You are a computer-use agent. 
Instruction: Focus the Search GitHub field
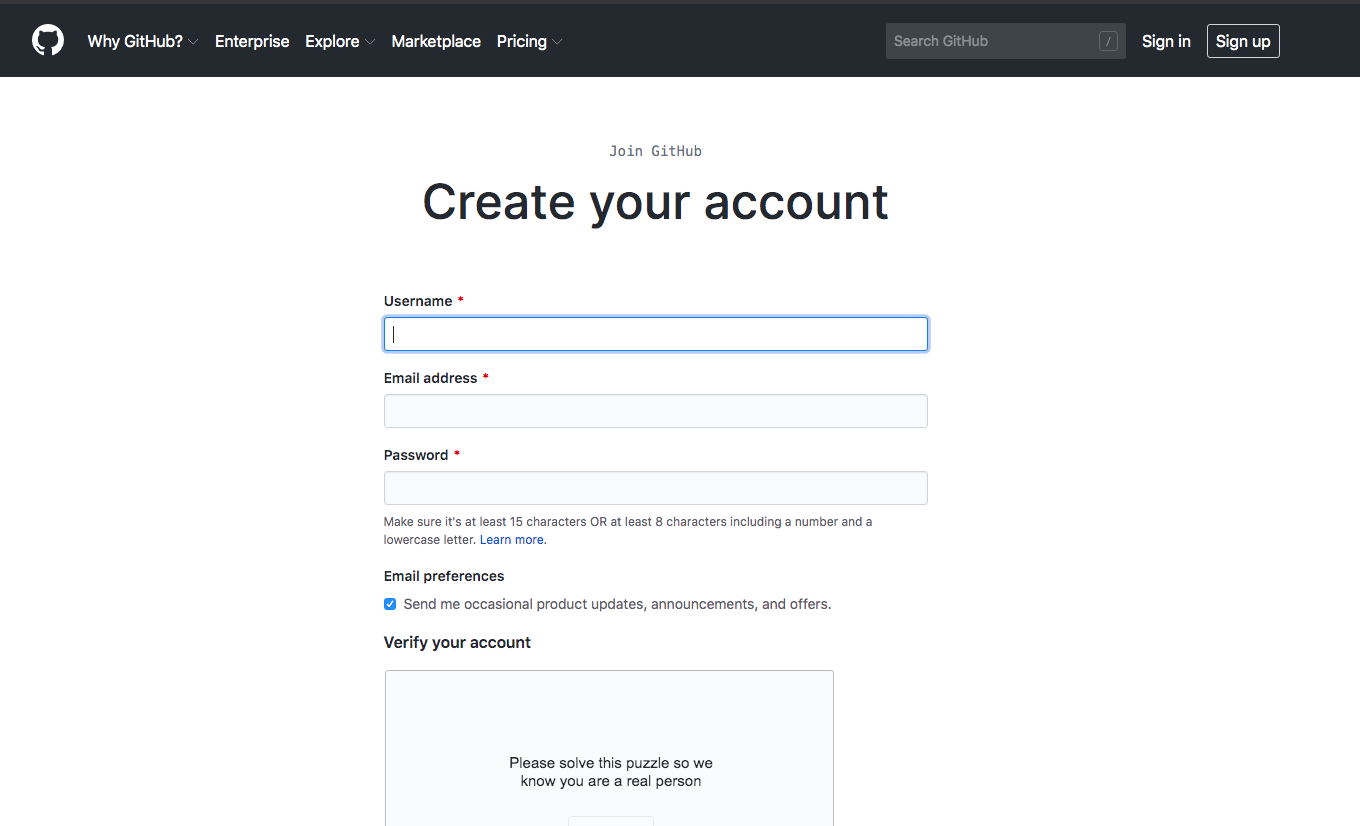pyautogui.click(x=1005, y=41)
